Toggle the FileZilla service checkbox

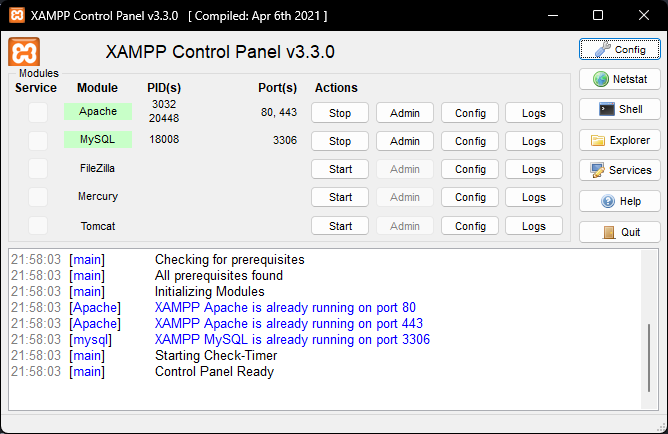tap(38, 169)
